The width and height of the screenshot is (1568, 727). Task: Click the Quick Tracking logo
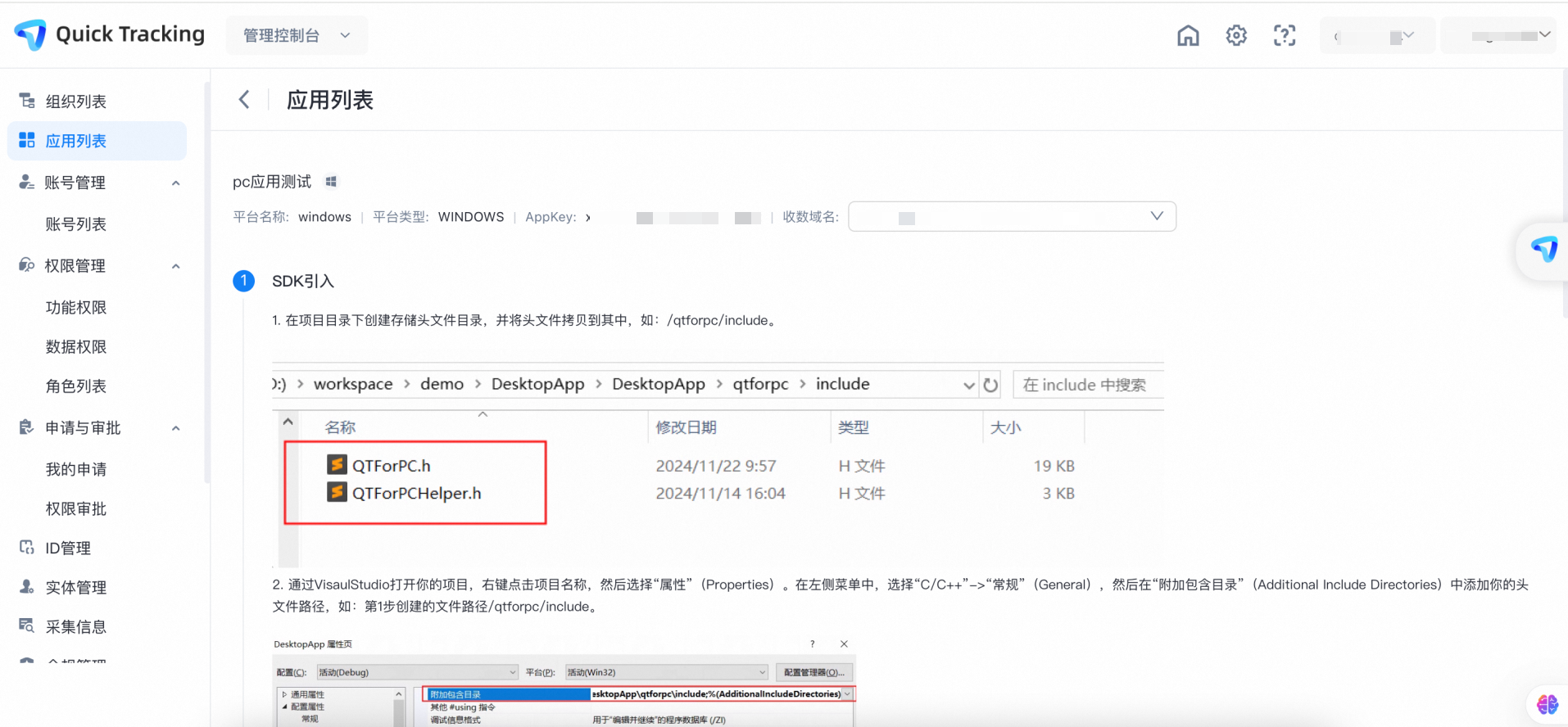[109, 34]
